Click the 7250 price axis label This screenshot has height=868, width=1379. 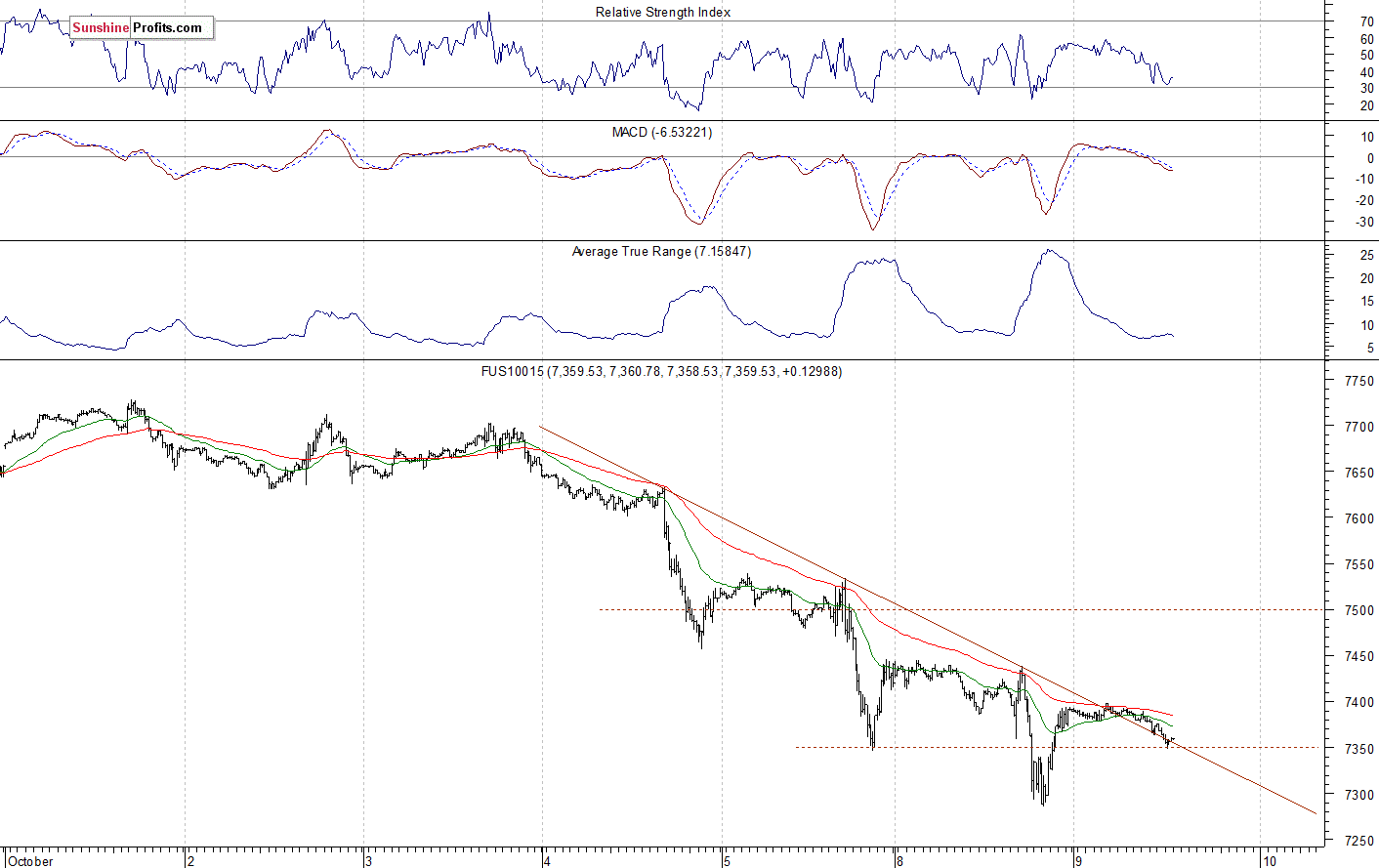pyautogui.click(x=1358, y=841)
